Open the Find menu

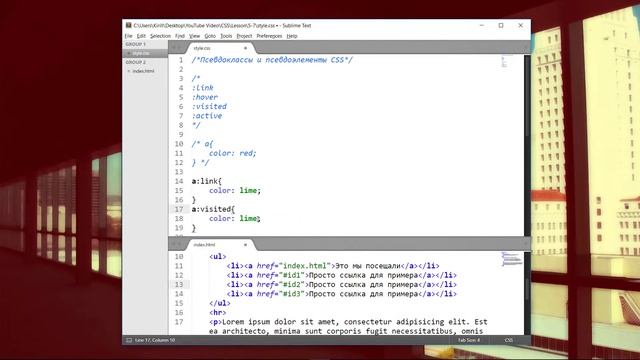point(180,36)
